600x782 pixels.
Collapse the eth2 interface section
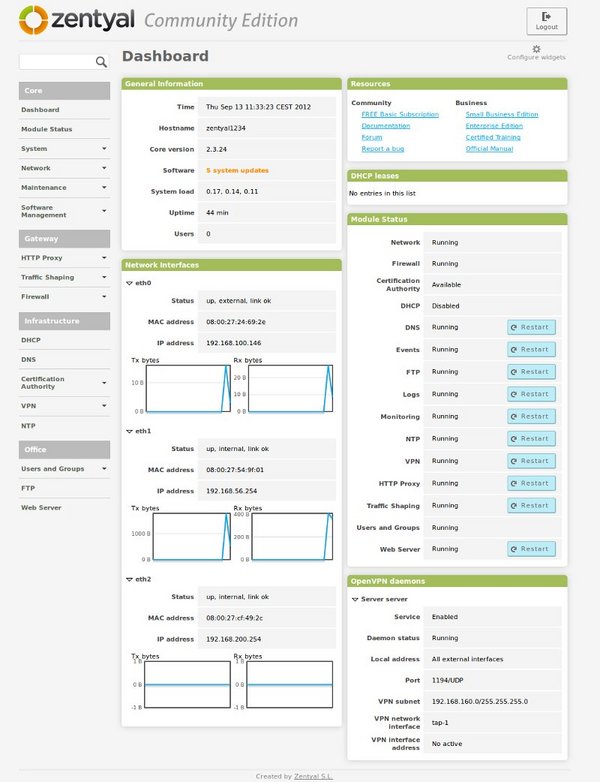tap(129, 580)
